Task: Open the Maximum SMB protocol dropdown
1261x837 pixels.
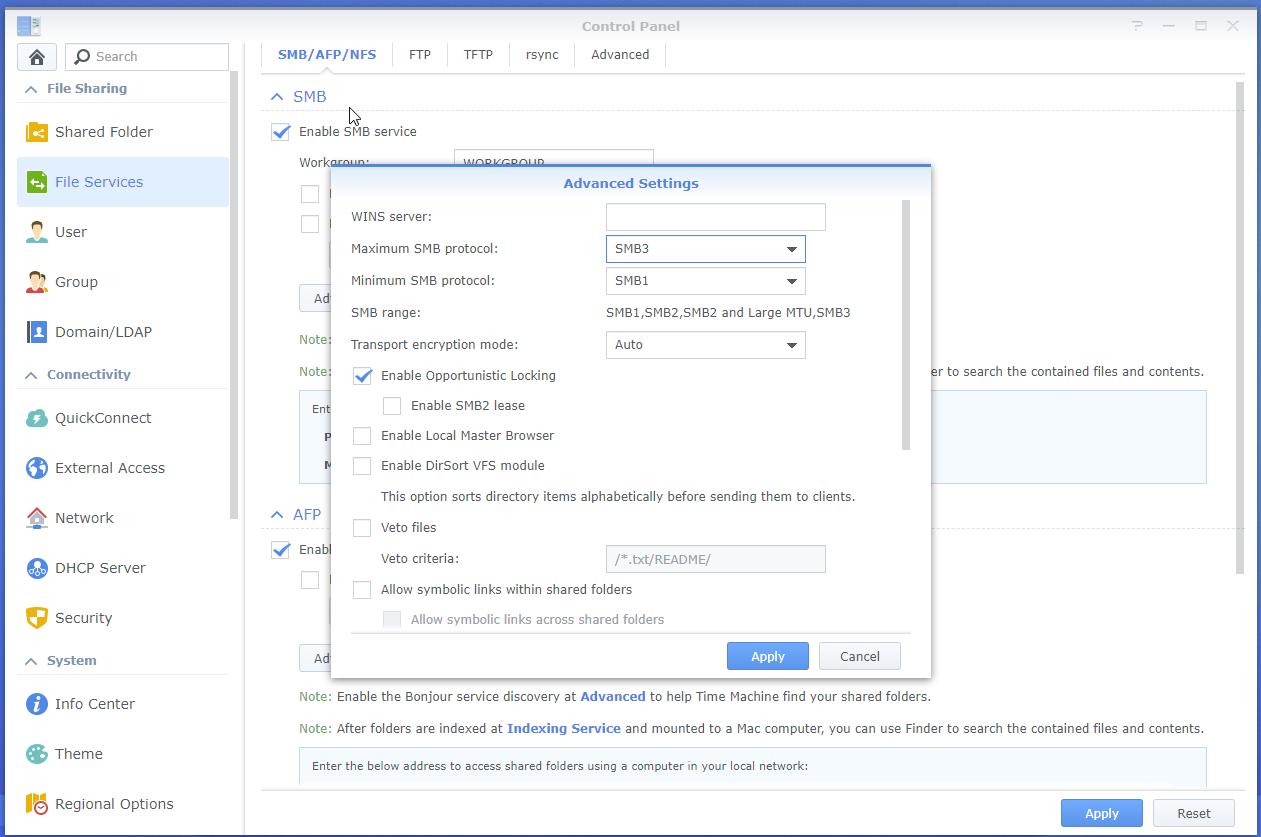Action: 706,249
